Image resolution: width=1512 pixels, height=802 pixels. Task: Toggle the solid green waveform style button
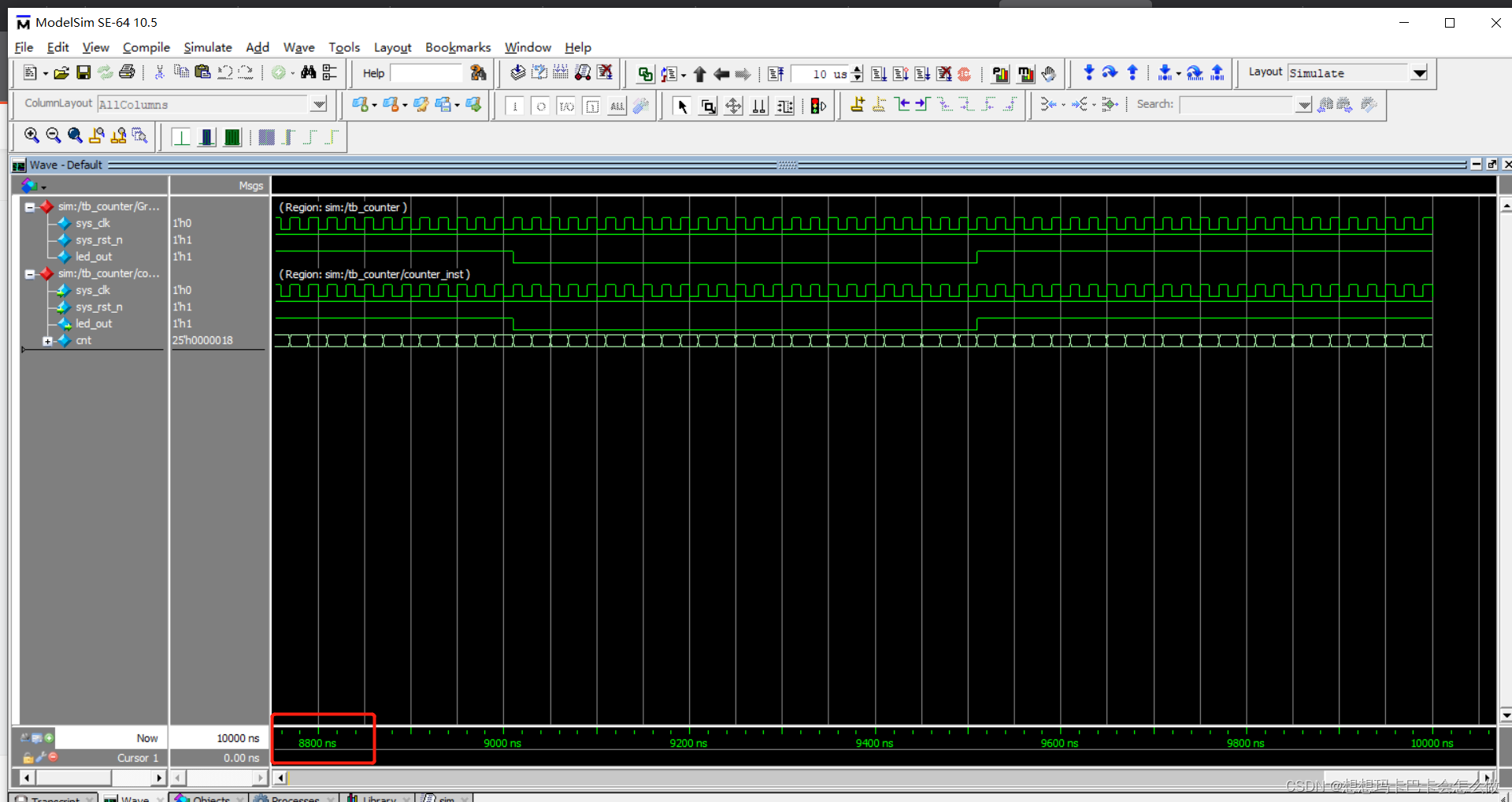pyautogui.click(x=232, y=137)
